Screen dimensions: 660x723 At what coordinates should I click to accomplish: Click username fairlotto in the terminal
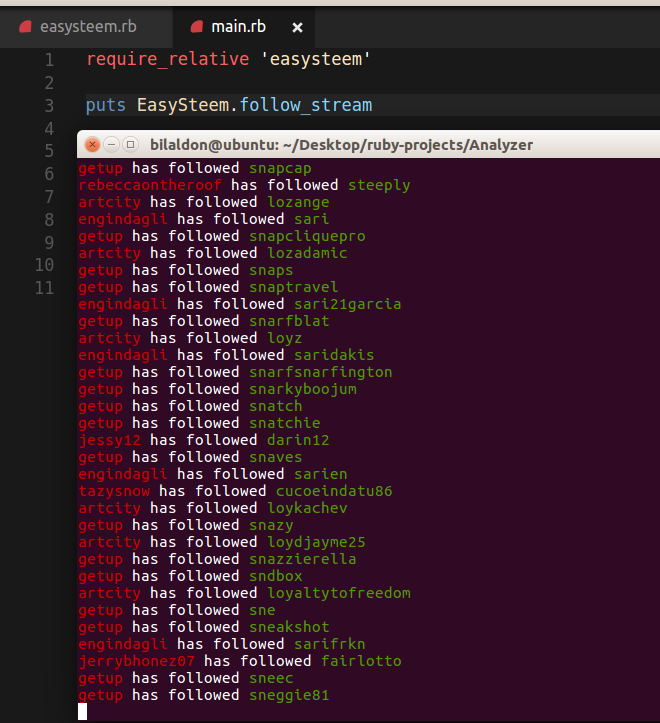tap(361, 661)
